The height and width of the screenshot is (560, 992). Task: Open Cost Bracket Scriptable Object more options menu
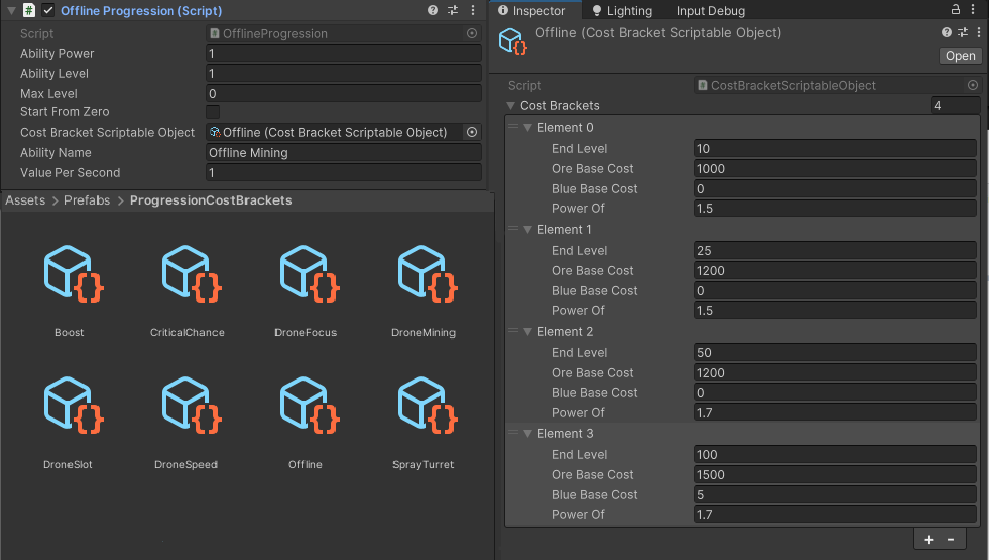pyautogui.click(x=979, y=32)
